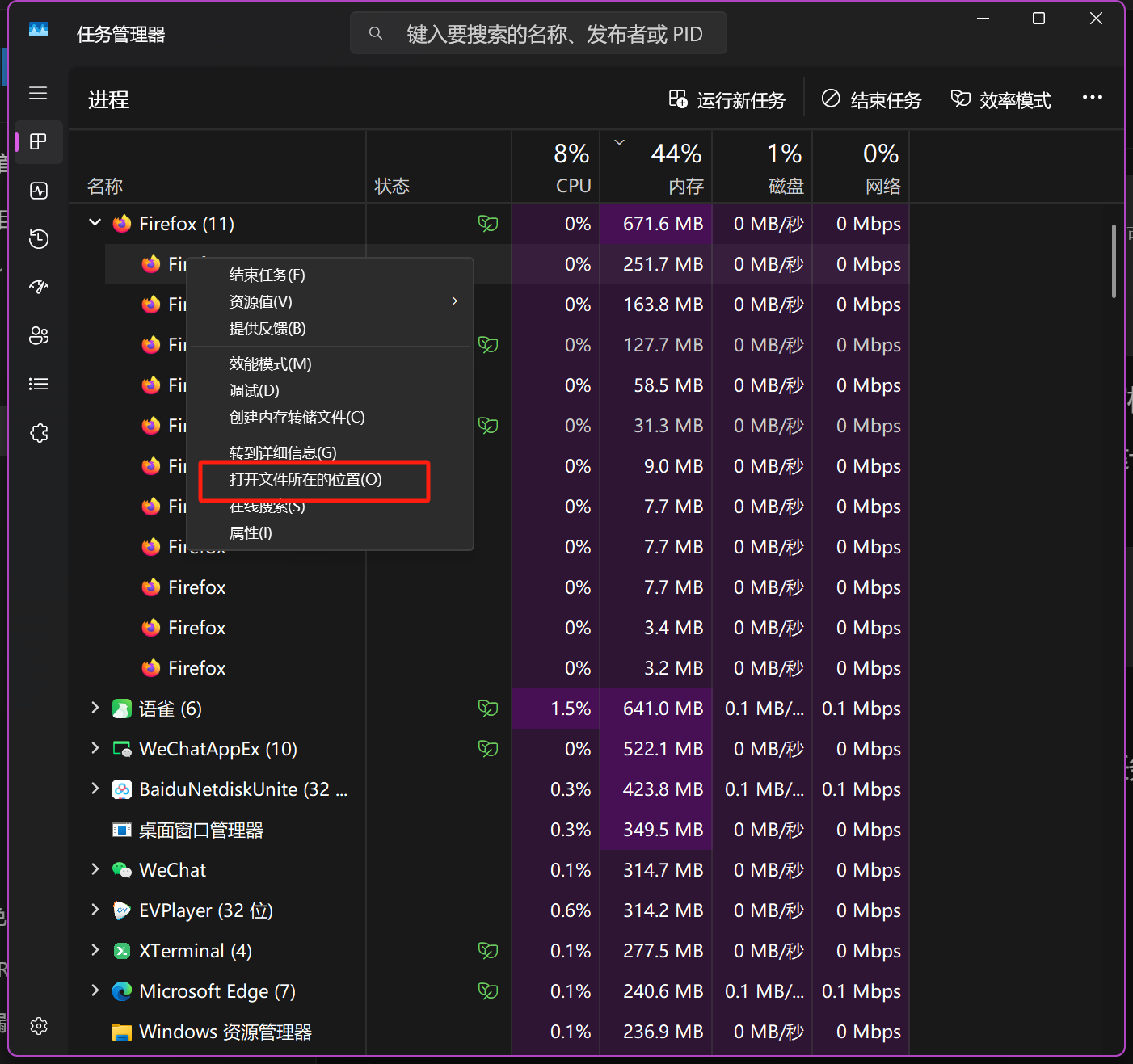Image resolution: width=1133 pixels, height=1064 pixels.
Task: Choose 创建内存转储文件(C) in context menu
Action: click(x=330, y=418)
